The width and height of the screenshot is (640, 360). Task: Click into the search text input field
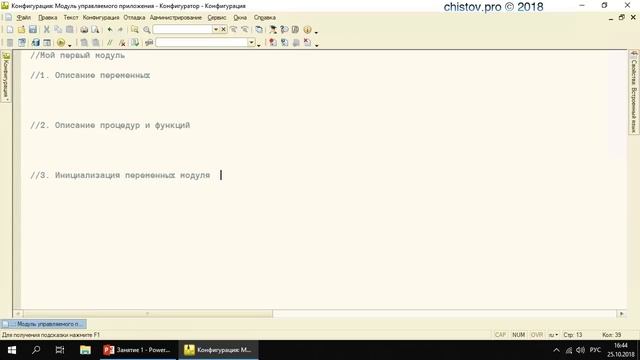tap(182, 29)
